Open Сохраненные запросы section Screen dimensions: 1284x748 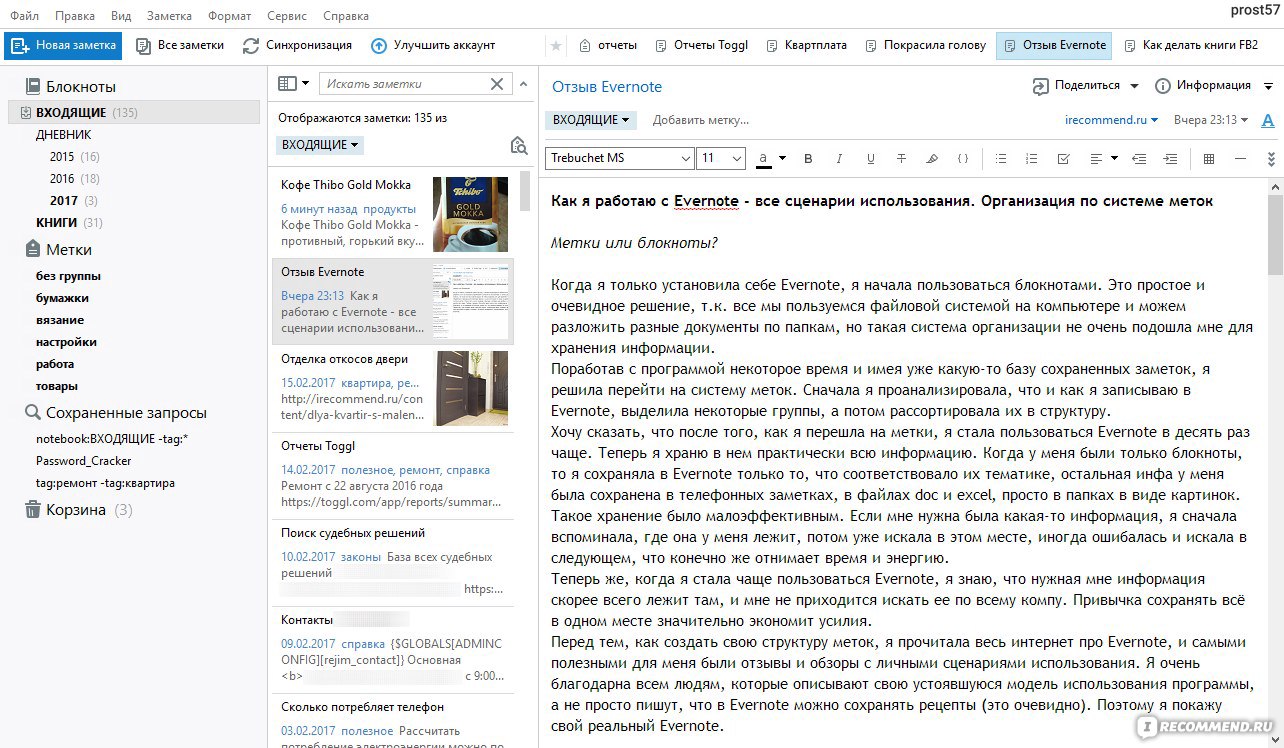tap(115, 413)
